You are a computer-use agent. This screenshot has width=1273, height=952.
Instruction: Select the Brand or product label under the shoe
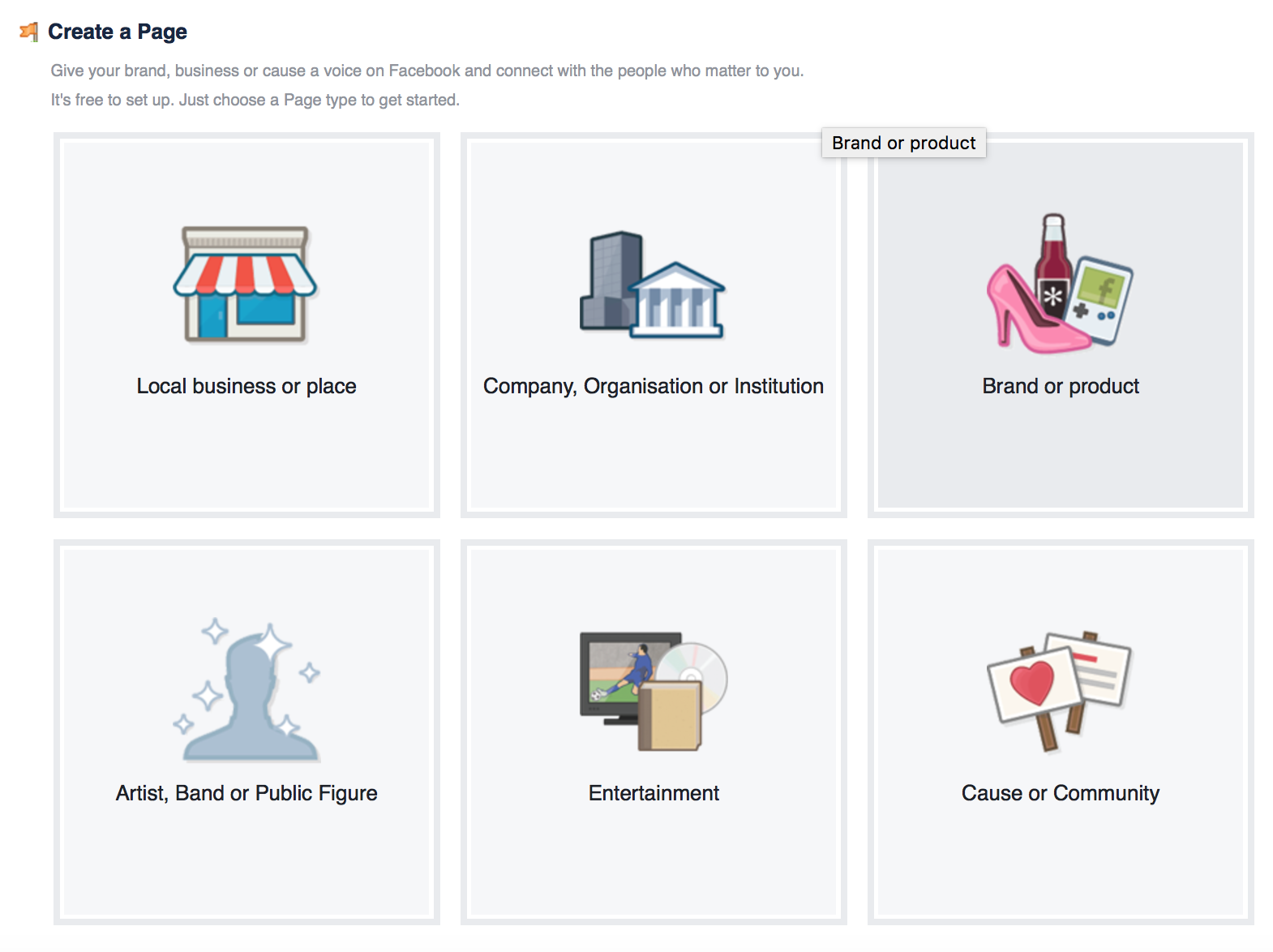click(1061, 386)
